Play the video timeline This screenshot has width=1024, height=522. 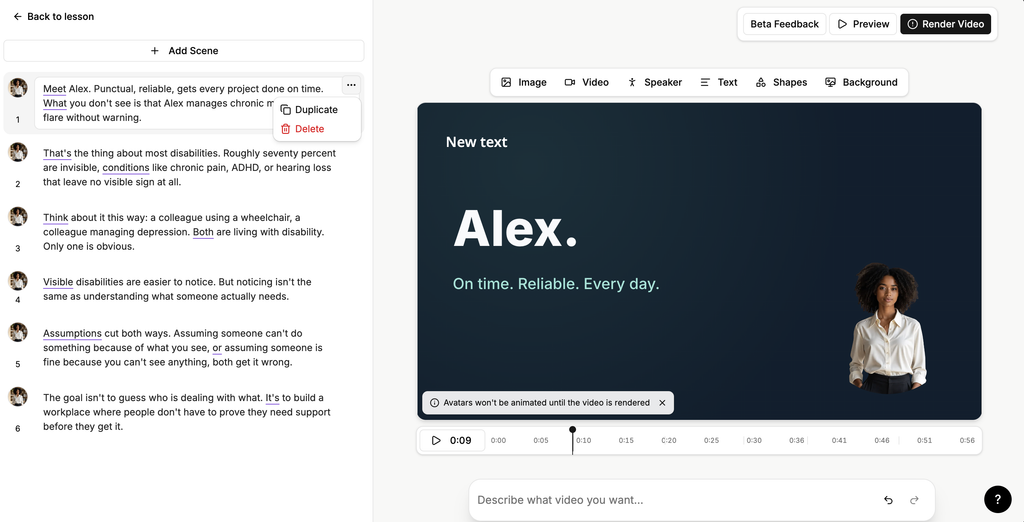[436, 440]
